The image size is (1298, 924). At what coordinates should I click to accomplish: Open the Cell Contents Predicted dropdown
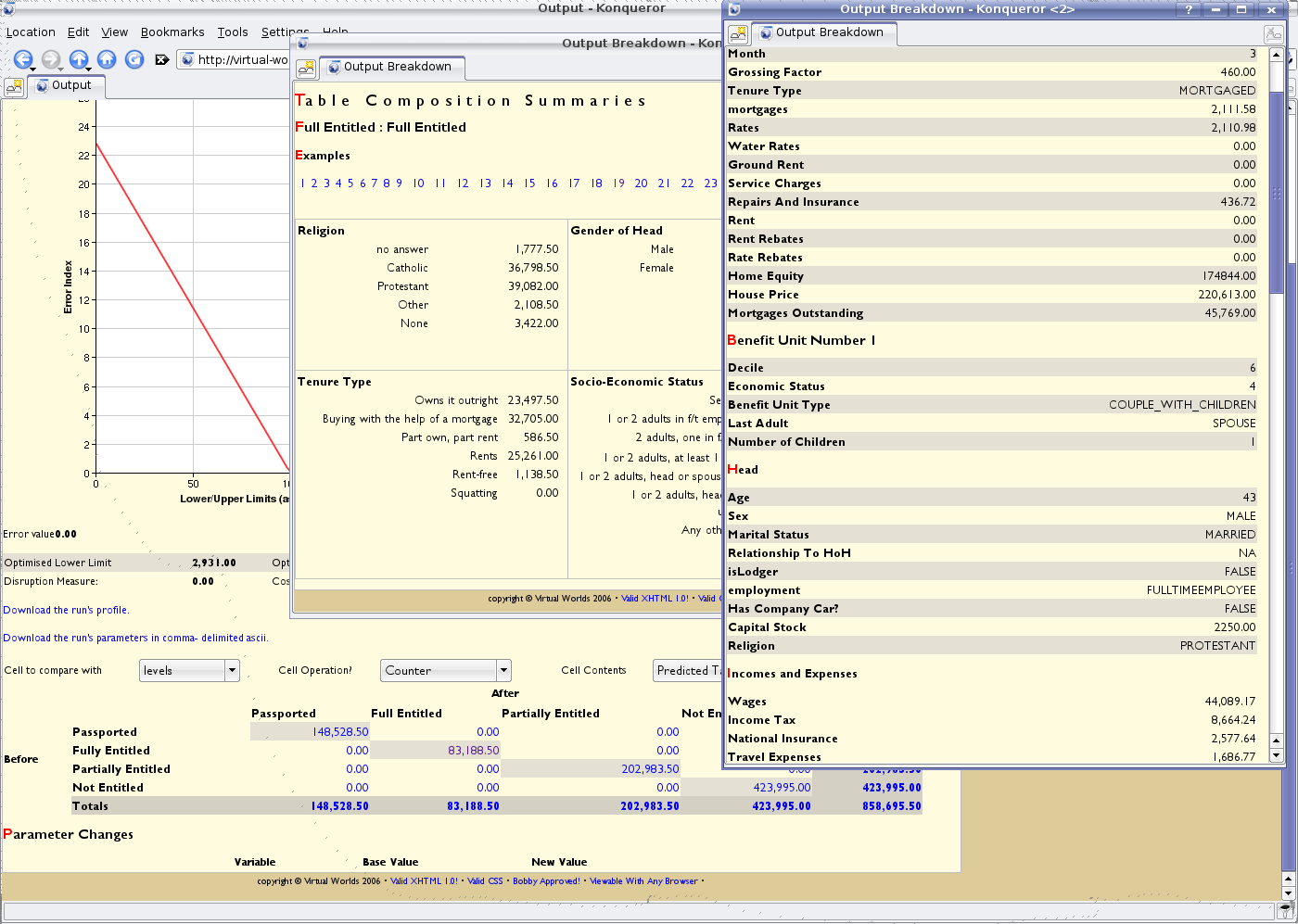pos(686,670)
